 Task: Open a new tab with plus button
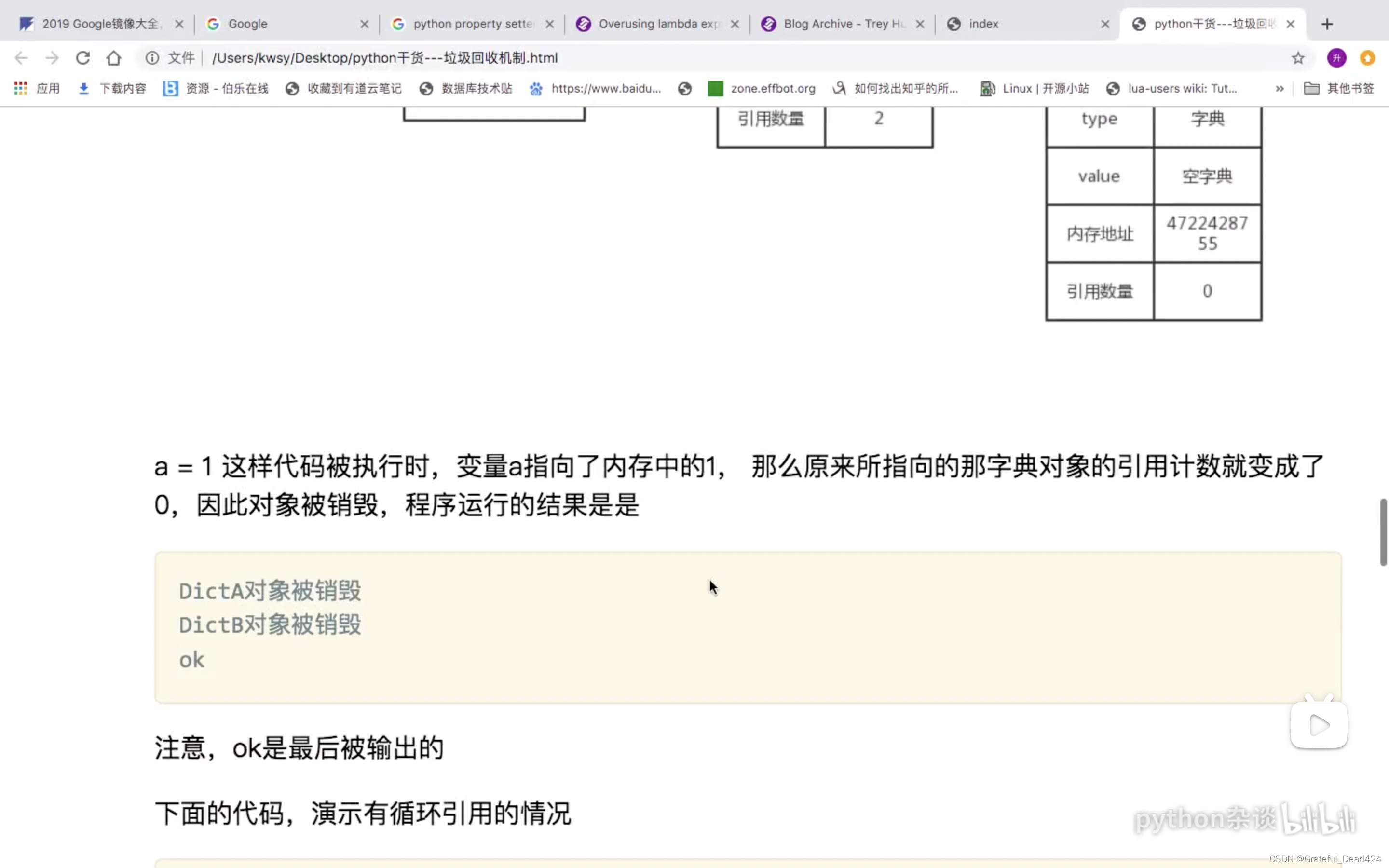click(1327, 24)
